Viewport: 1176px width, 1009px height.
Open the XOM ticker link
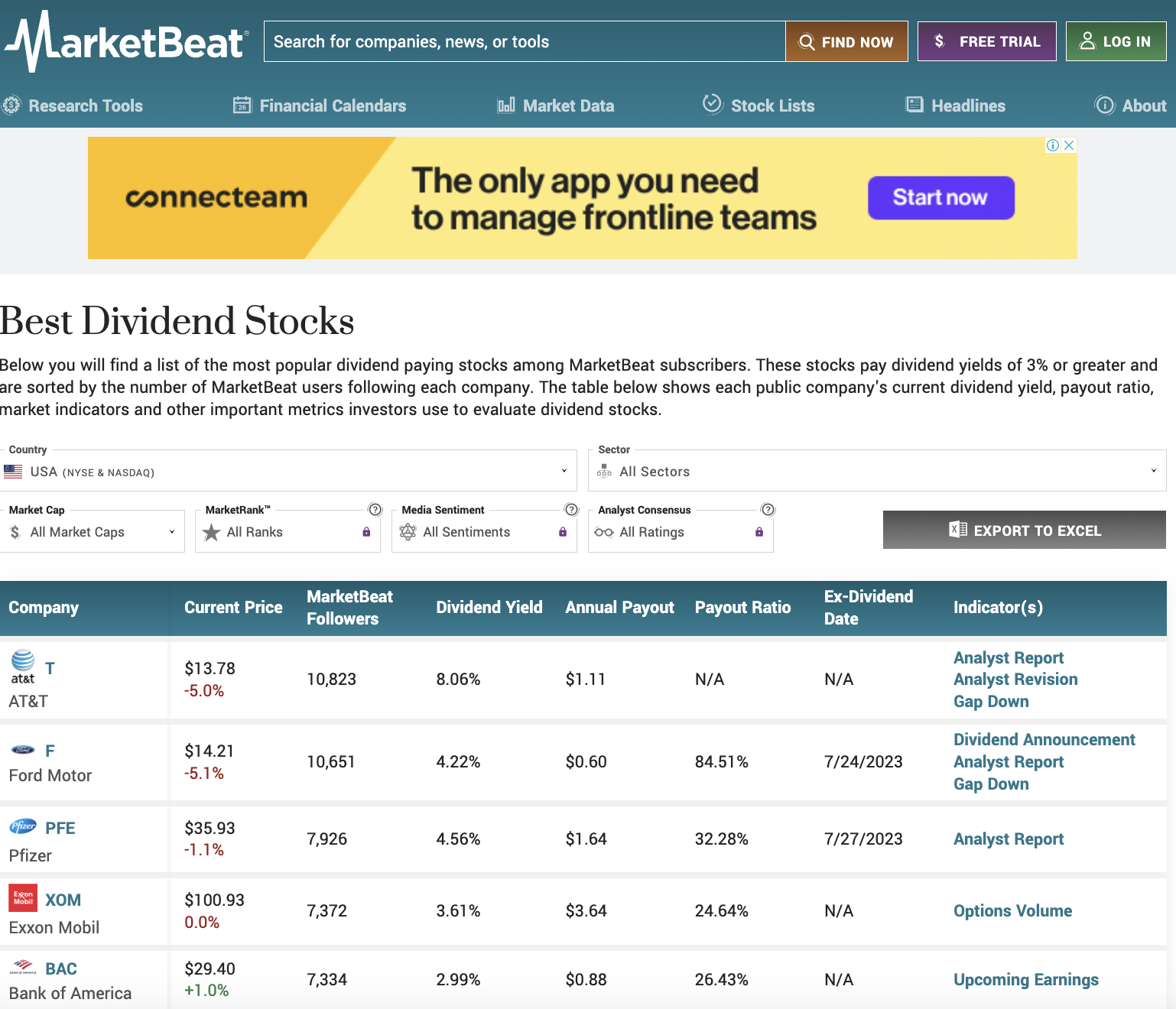[x=63, y=900]
